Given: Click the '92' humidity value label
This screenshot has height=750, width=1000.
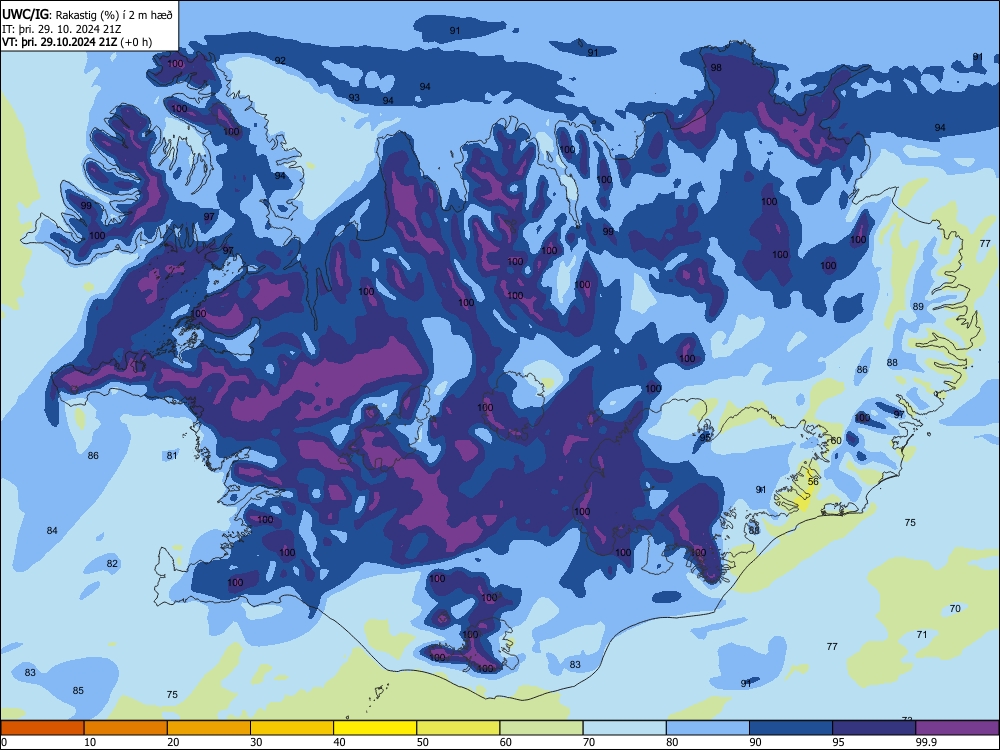Looking at the screenshot, I should (x=280, y=61).
